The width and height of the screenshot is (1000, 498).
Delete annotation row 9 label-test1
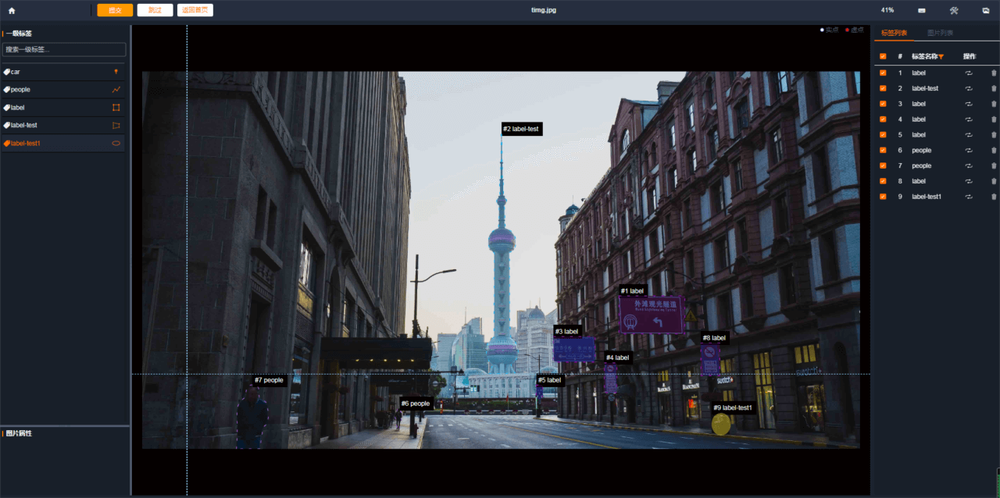pyautogui.click(x=993, y=197)
